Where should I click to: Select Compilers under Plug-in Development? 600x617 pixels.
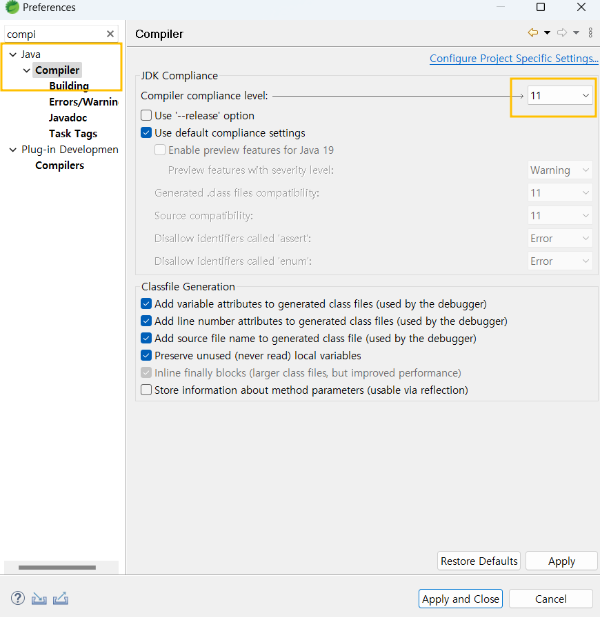click(x=59, y=165)
